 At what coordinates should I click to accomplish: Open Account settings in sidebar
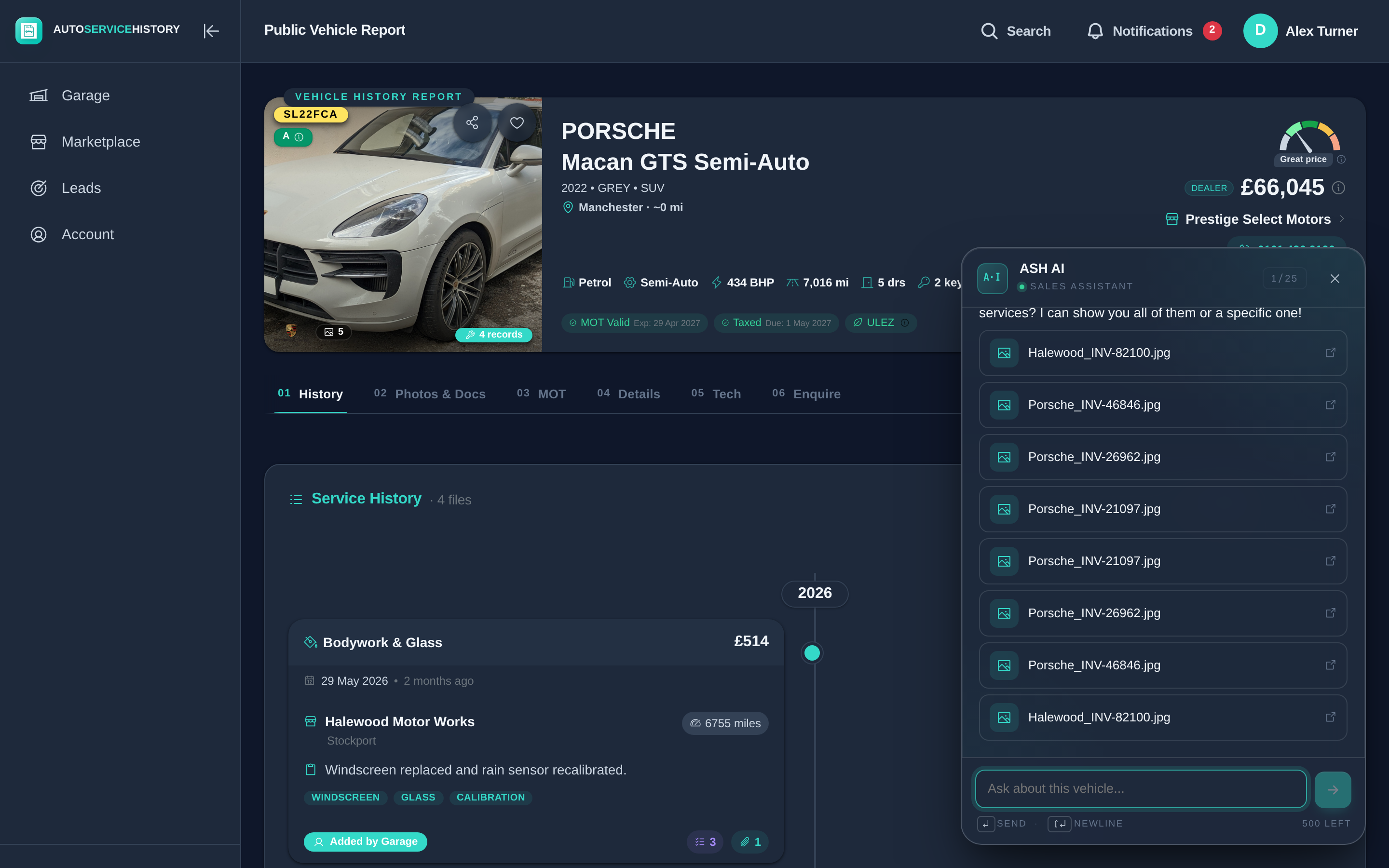pyautogui.click(x=72, y=234)
